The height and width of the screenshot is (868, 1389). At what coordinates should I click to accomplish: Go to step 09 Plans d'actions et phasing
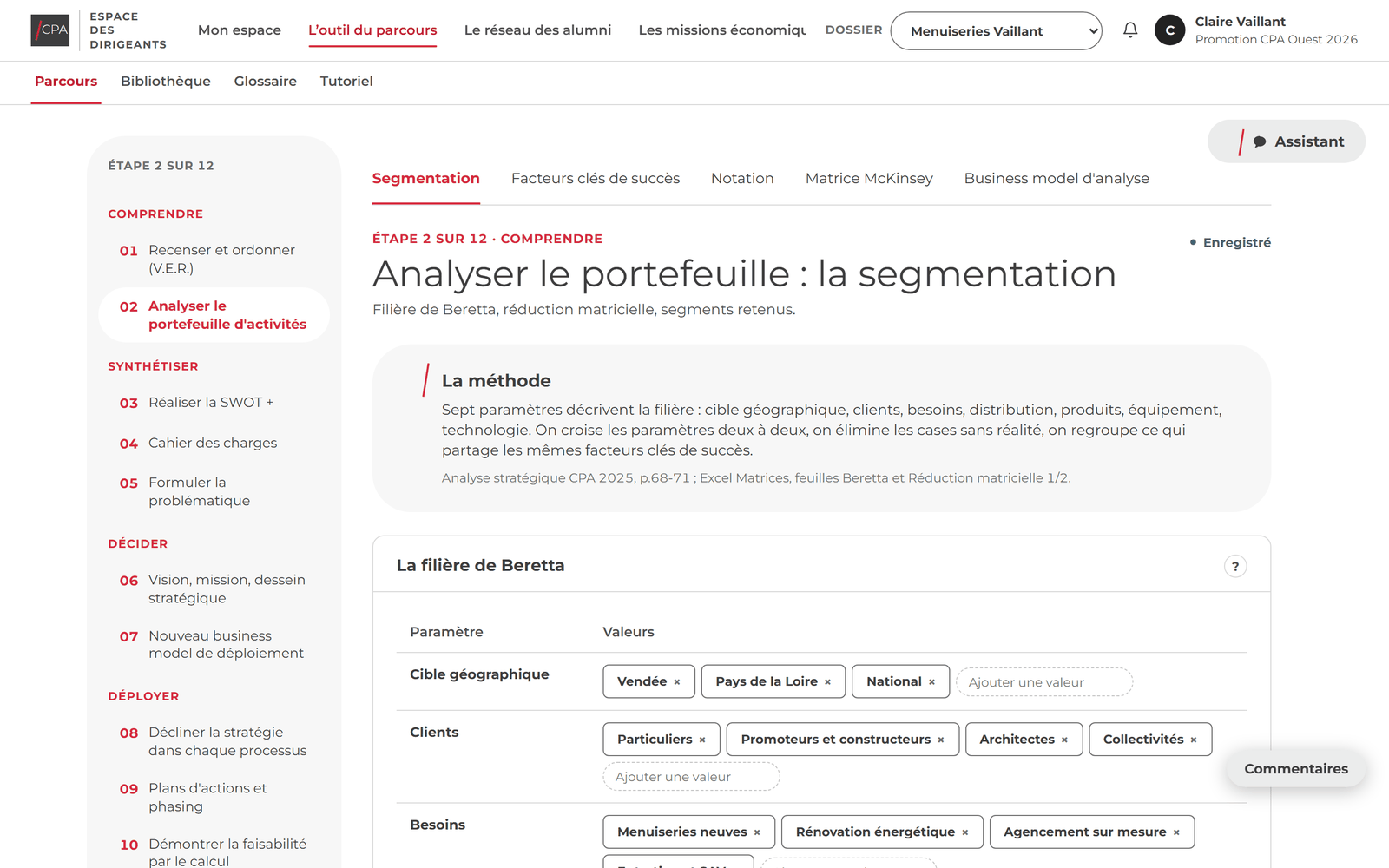tap(214, 798)
